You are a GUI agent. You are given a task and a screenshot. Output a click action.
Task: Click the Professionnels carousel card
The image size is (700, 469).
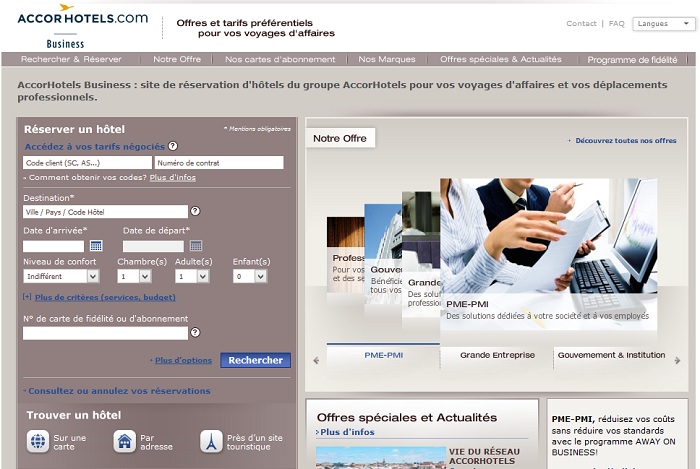coord(346,254)
